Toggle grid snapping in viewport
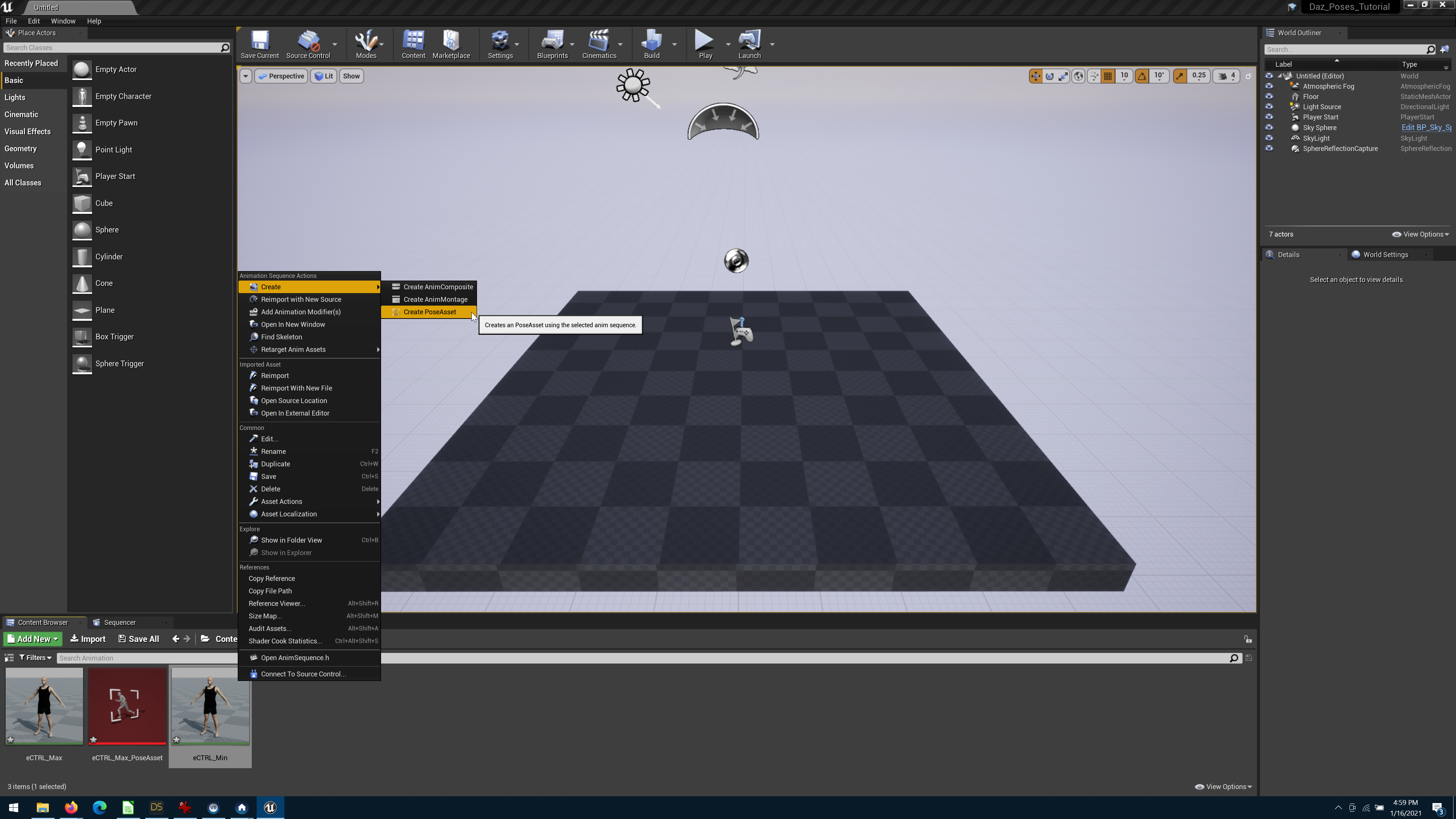The image size is (1456, 819). [x=1108, y=76]
